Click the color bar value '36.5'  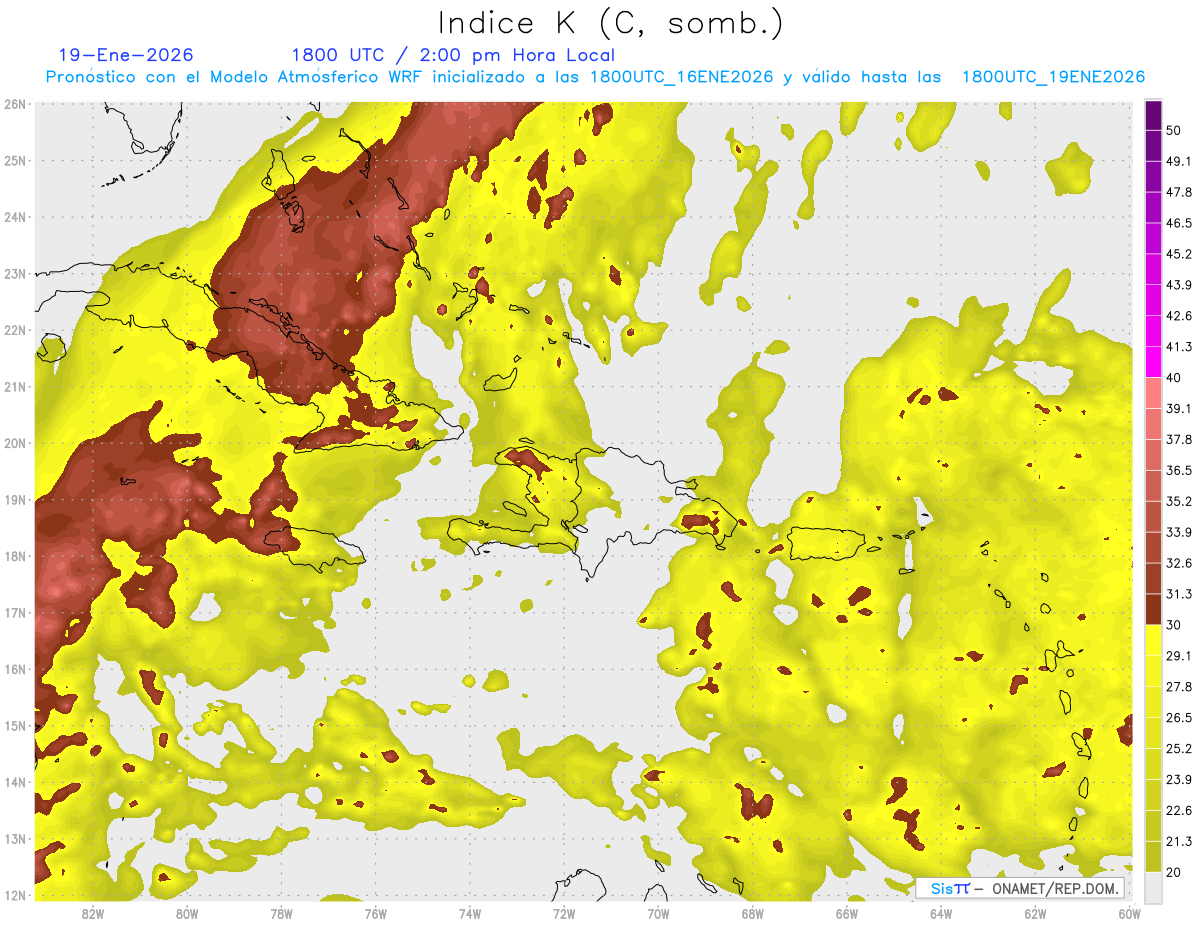[1179, 470]
